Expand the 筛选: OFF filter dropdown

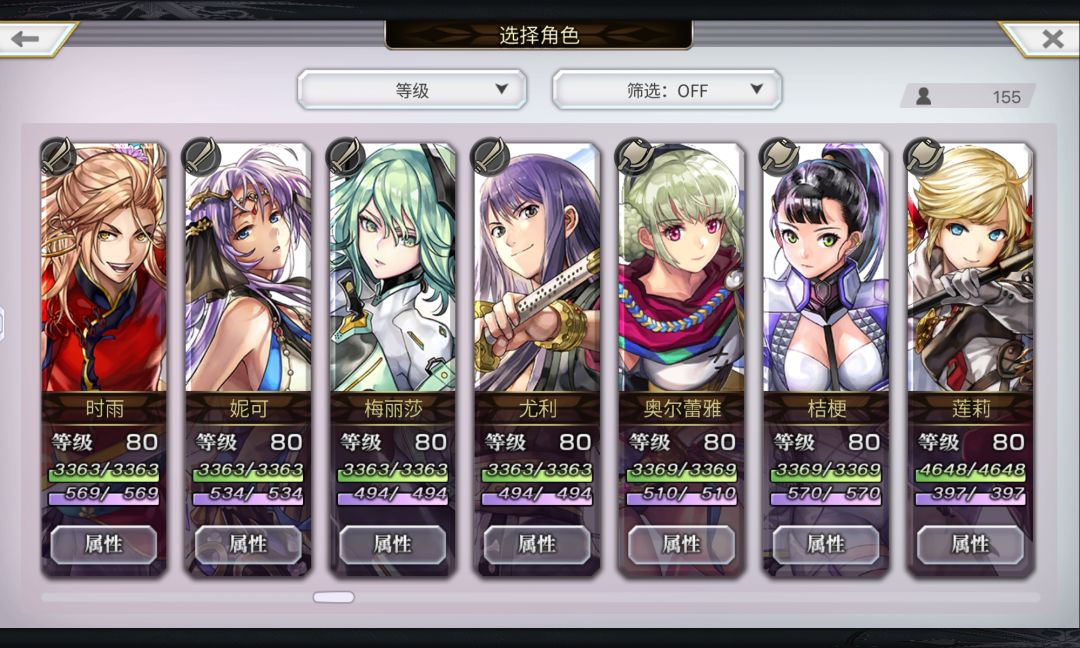pyautogui.click(x=667, y=90)
